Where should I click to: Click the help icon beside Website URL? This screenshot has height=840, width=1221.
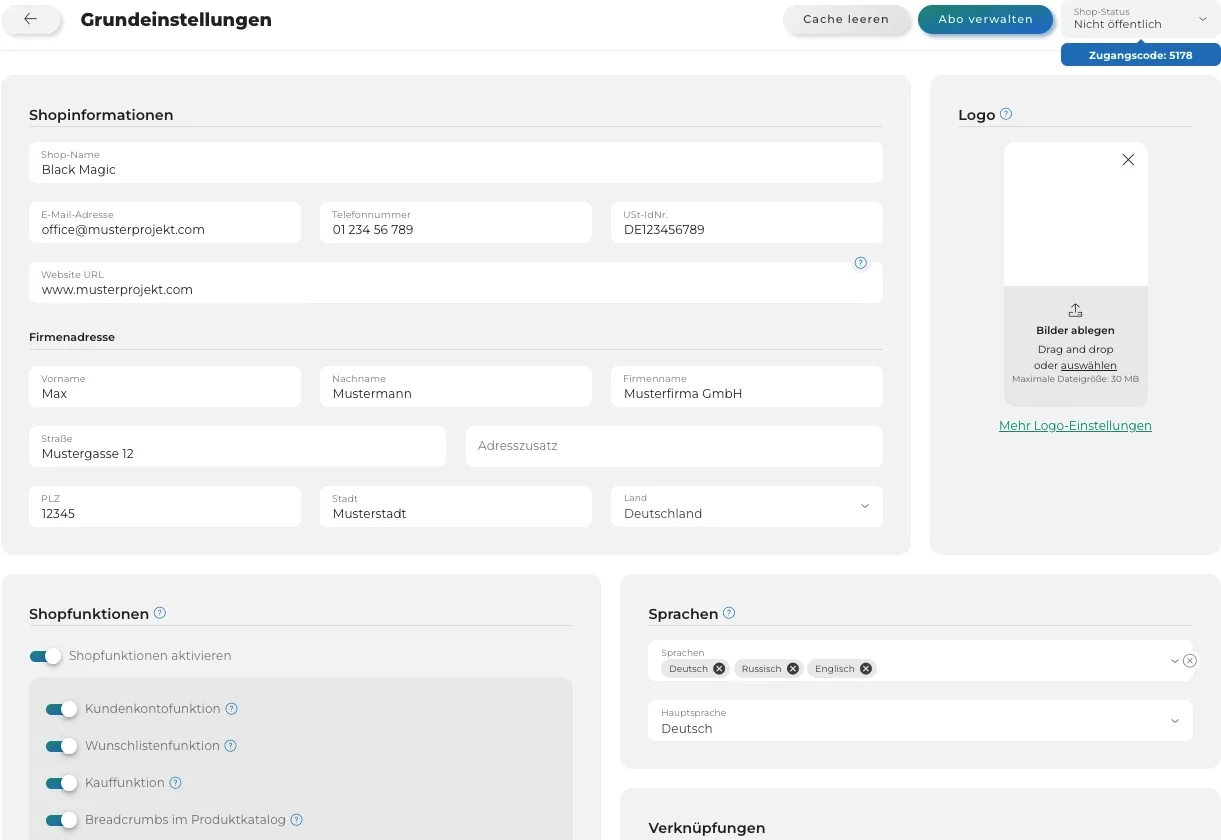[x=860, y=263]
